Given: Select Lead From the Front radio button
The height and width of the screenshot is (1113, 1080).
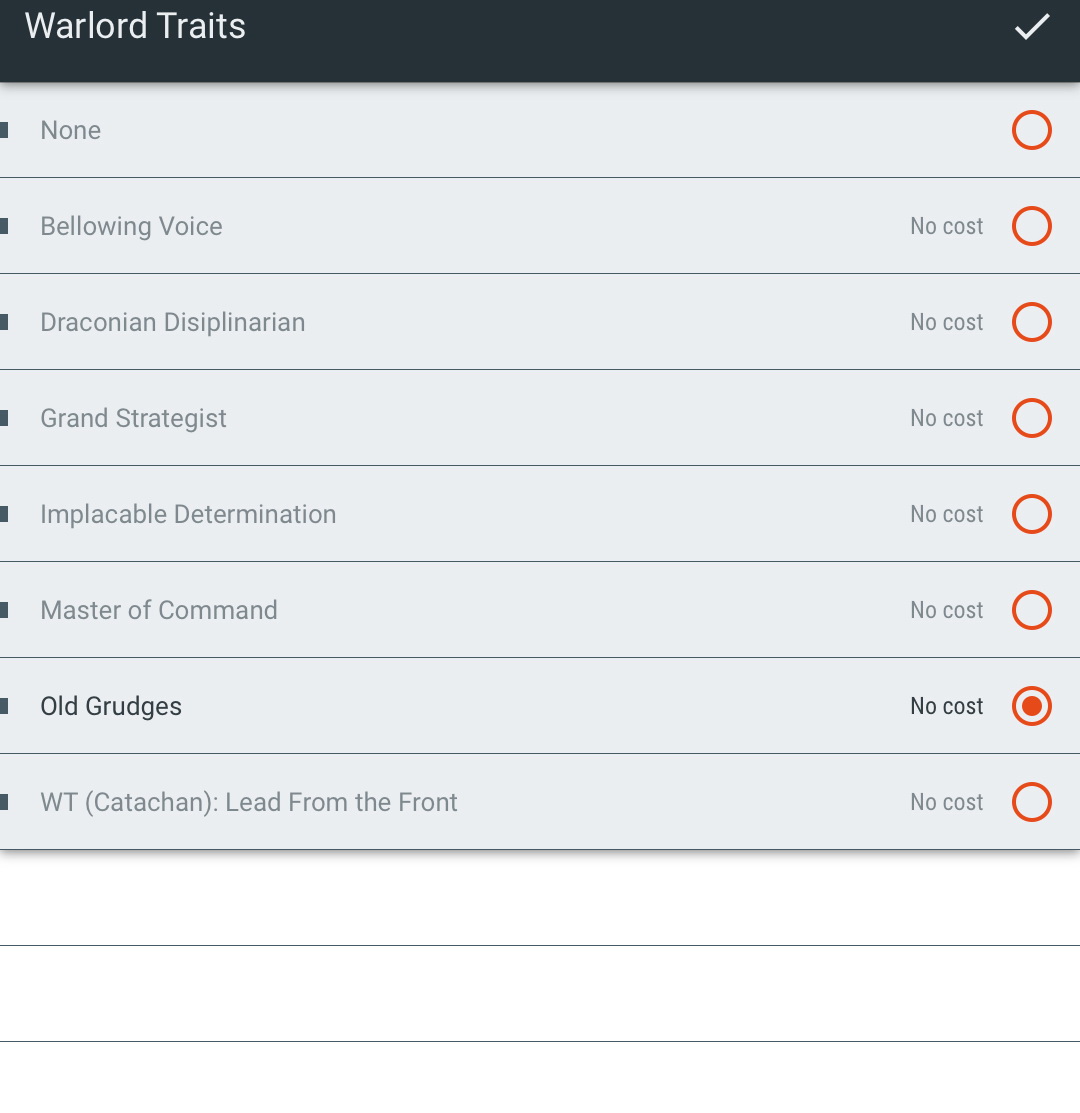Looking at the screenshot, I should pos(1031,802).
